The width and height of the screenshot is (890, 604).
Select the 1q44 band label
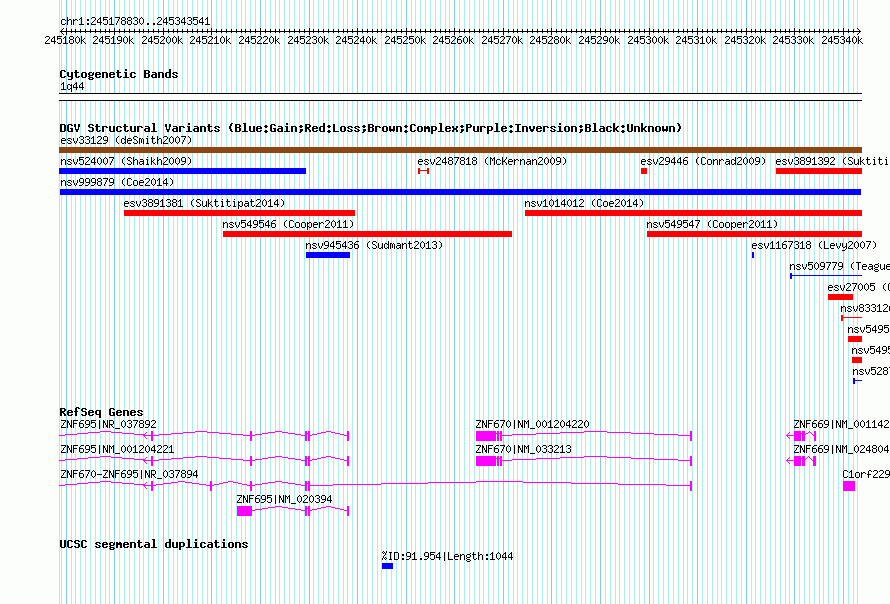point(72,86)
